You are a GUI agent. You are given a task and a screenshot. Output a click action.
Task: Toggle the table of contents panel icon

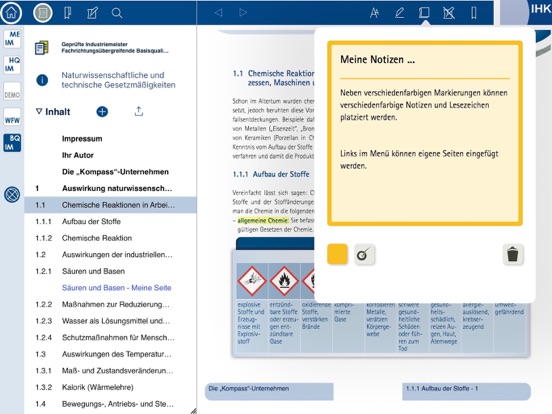(x=43, y=13)
